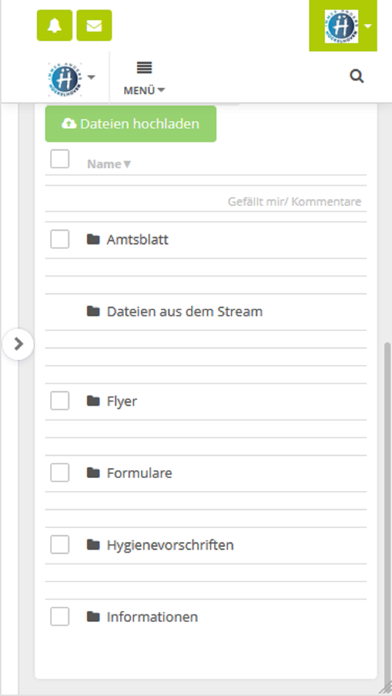Click the Dateien hochladen upload button
The width and height of the screenshot is (392, 696).
[x=131, y=124]
